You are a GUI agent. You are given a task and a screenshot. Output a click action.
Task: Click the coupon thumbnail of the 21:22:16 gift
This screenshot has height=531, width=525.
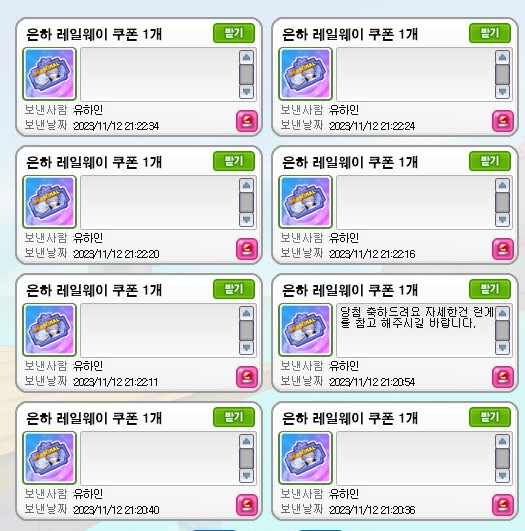(305, 202)
